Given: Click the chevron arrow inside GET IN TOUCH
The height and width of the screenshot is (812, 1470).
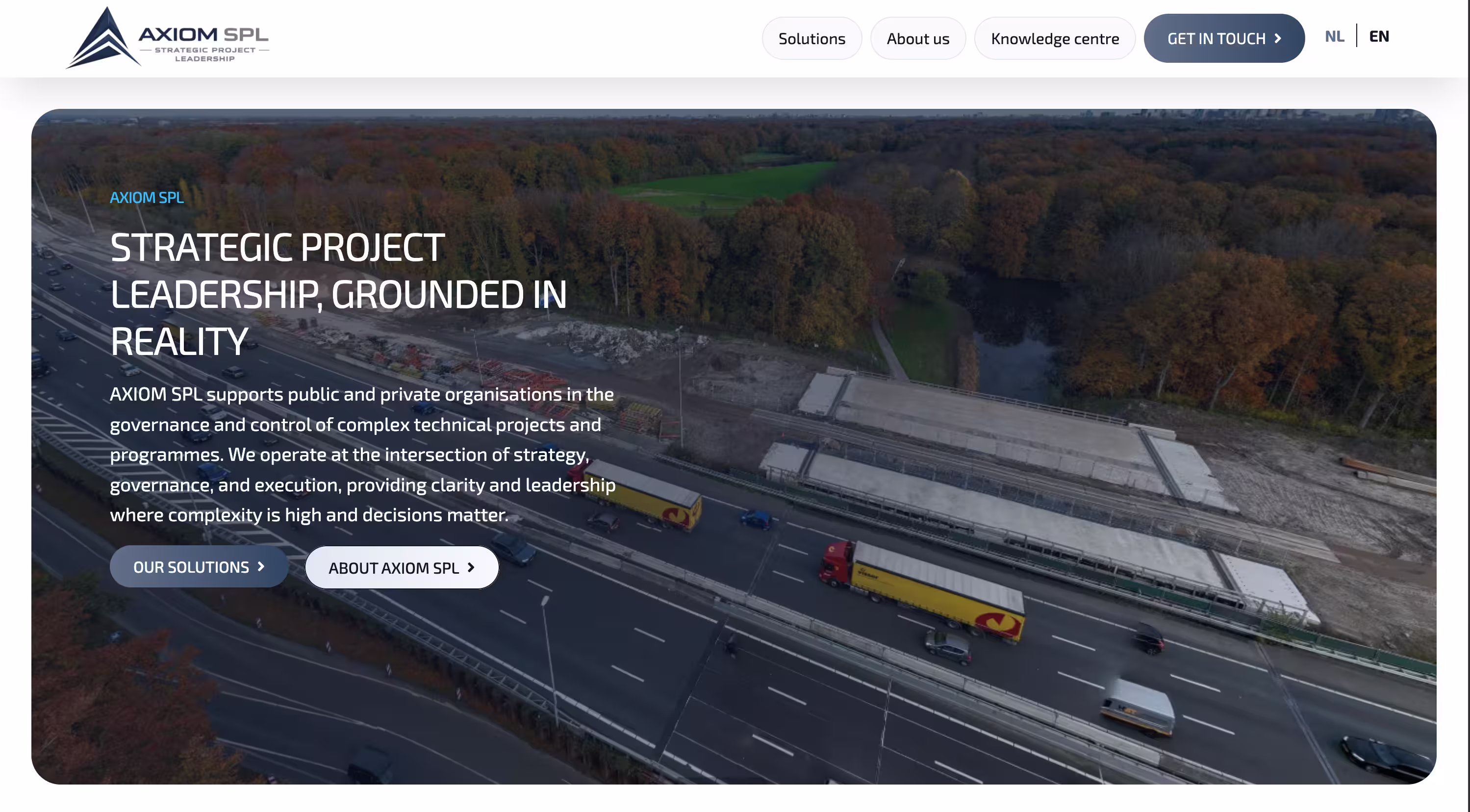Looking at the screenshot, I should tap(1278, 38).
